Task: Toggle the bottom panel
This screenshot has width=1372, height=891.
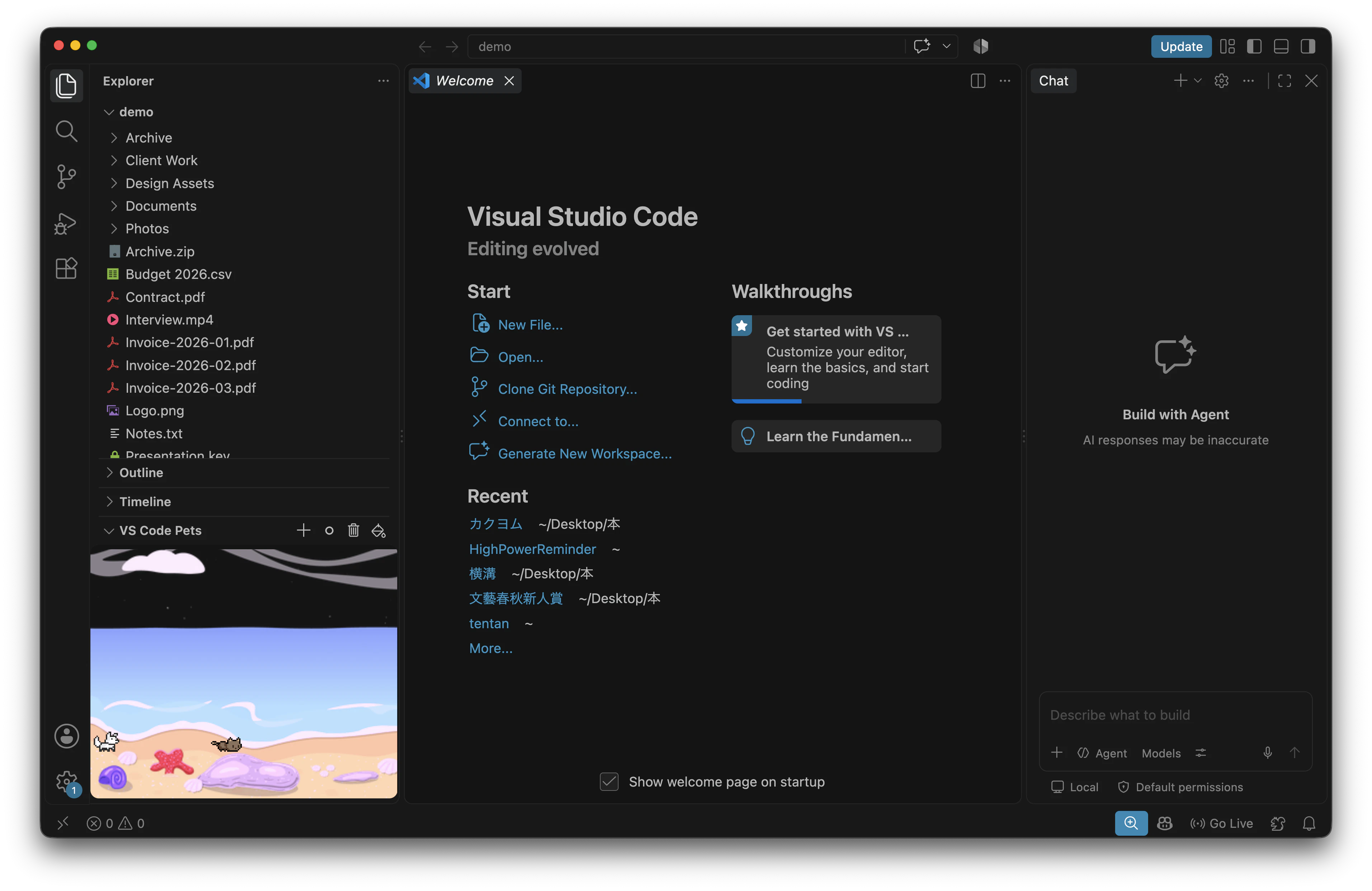Action: click(1281, 46)
